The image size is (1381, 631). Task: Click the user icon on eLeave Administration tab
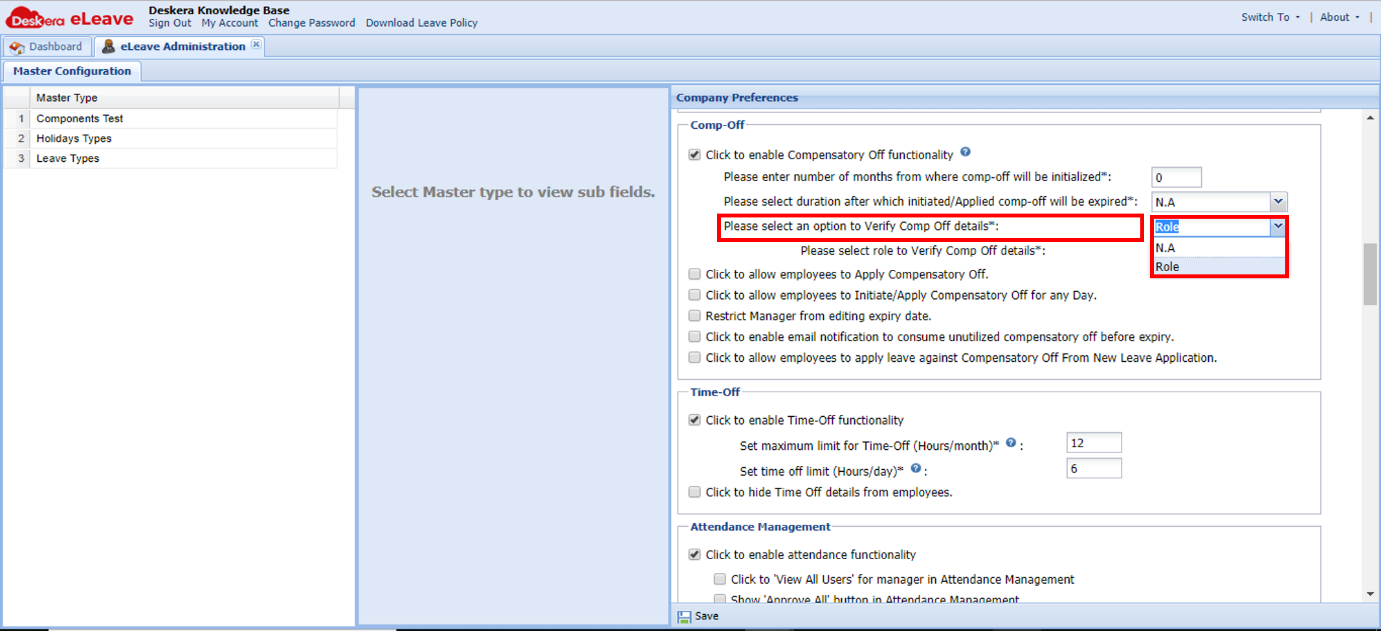pyautogui.click(x=106, y=45)
